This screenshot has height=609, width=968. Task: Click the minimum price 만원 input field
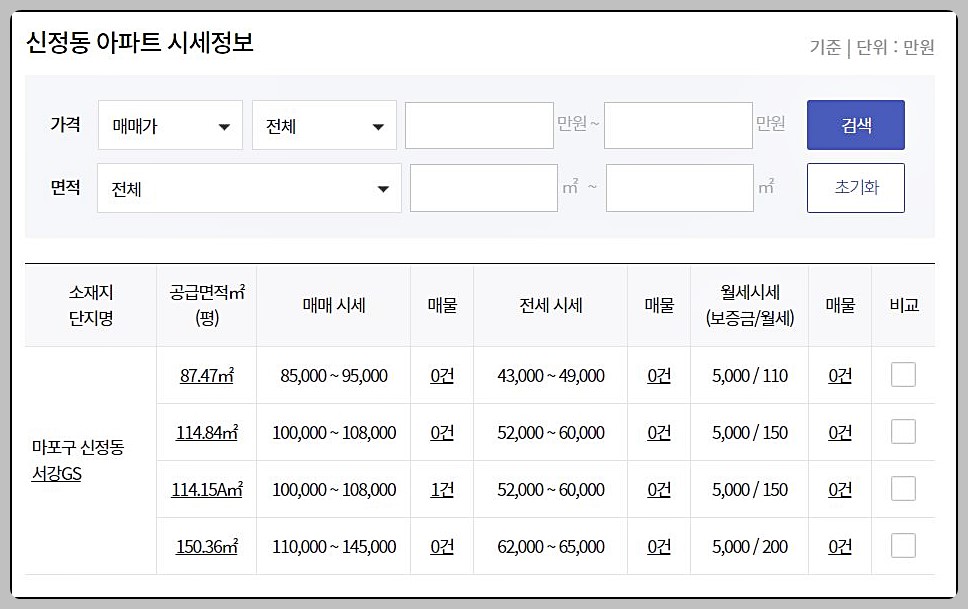click(479, 125)
